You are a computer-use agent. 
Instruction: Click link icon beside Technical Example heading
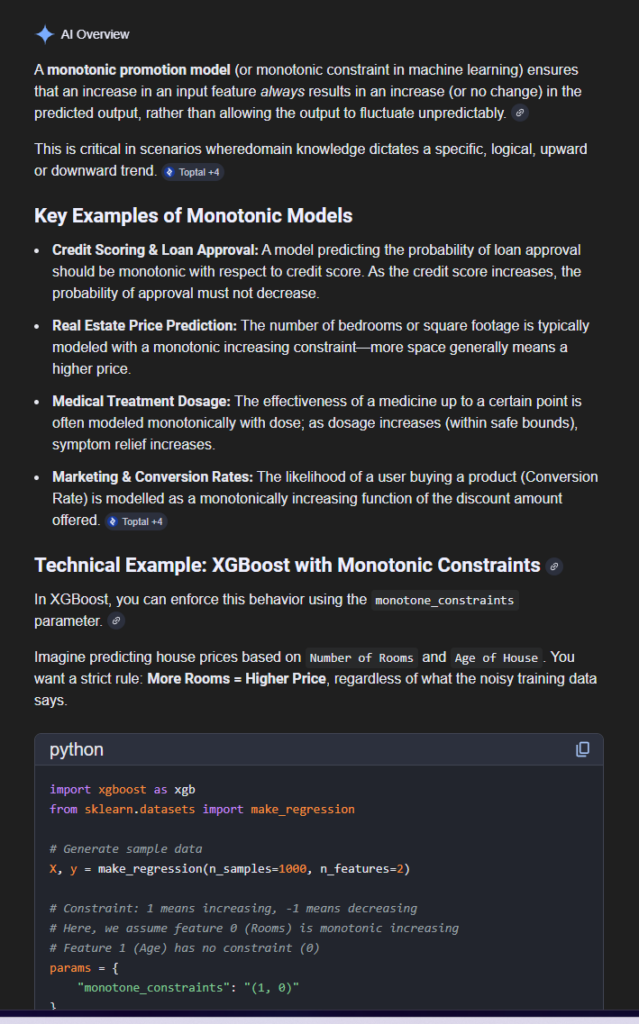click(554, 566)
